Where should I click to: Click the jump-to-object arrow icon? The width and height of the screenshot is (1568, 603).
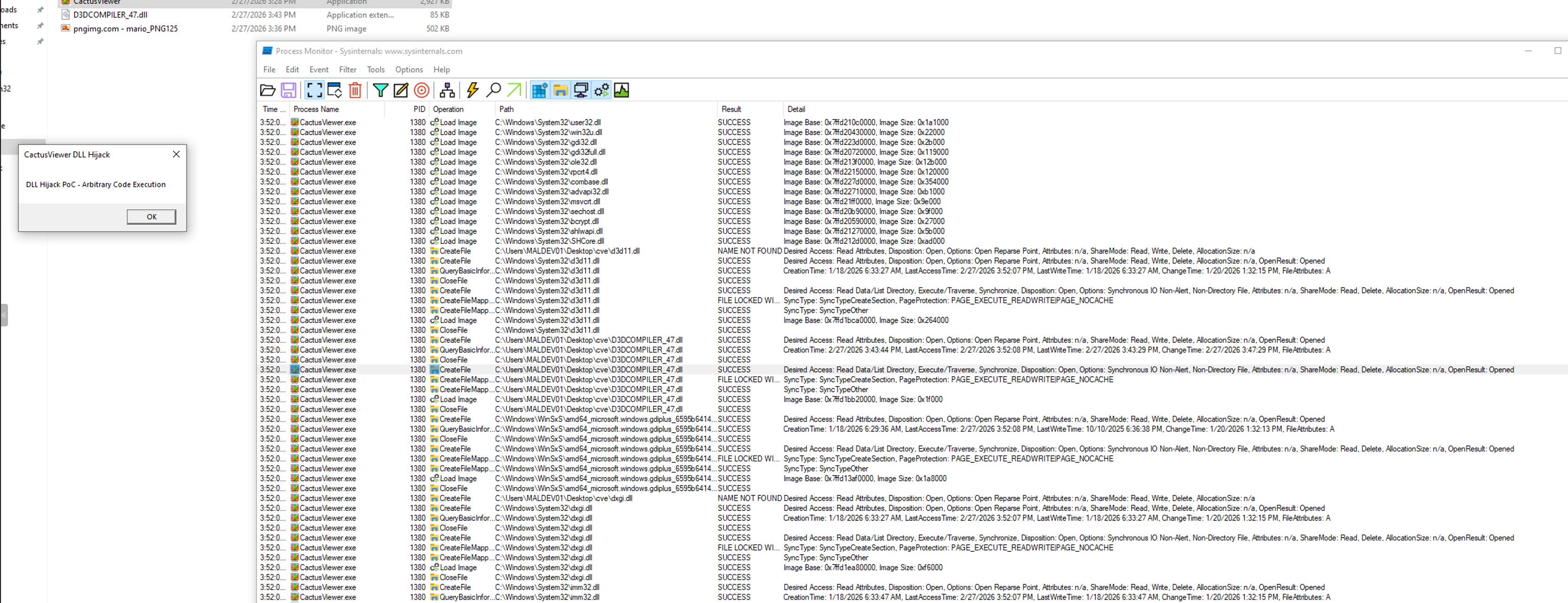[x=514, y=90]
